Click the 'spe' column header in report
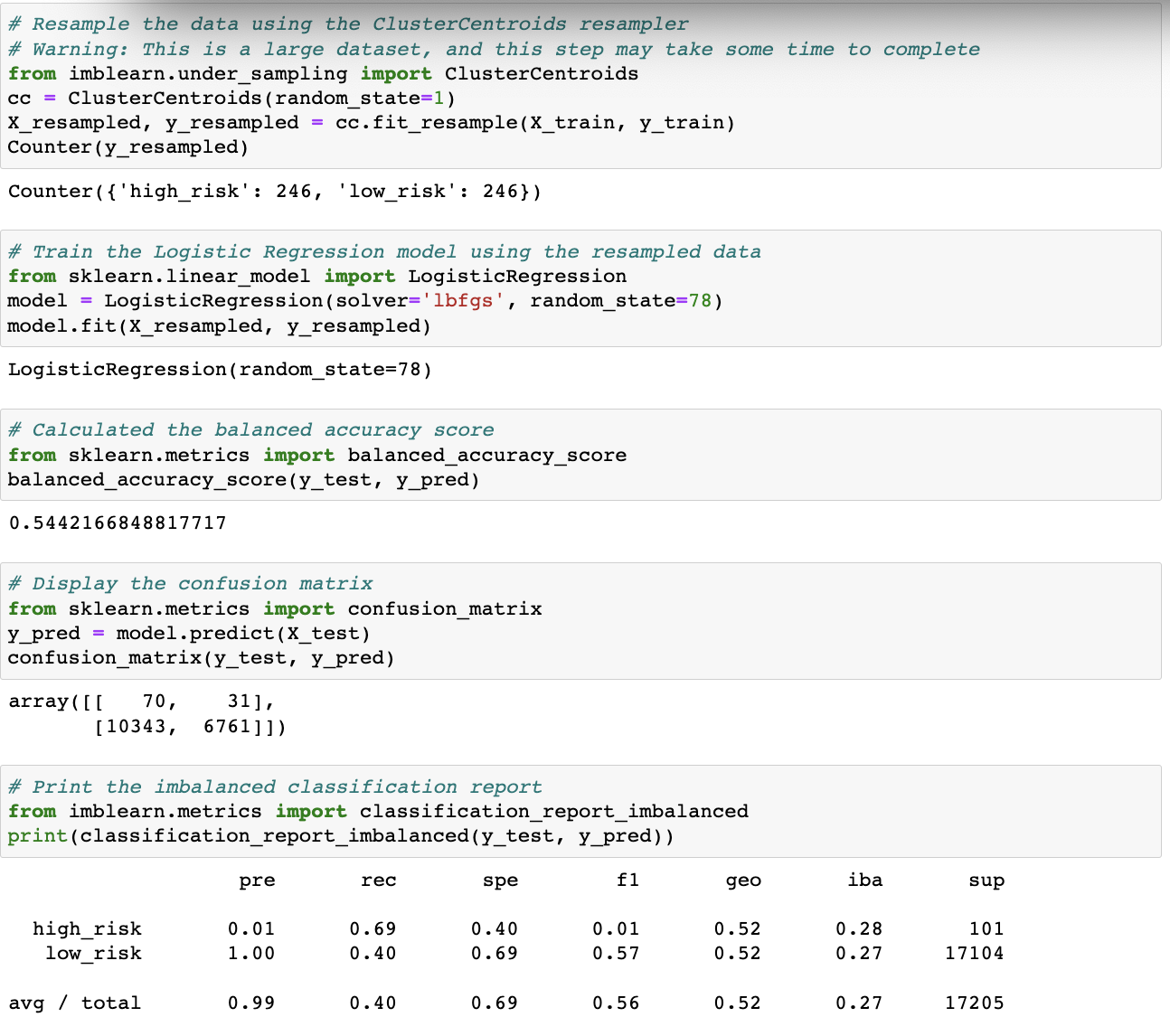This screenshot has height=1036, width=1170. (x=500, y=881)
